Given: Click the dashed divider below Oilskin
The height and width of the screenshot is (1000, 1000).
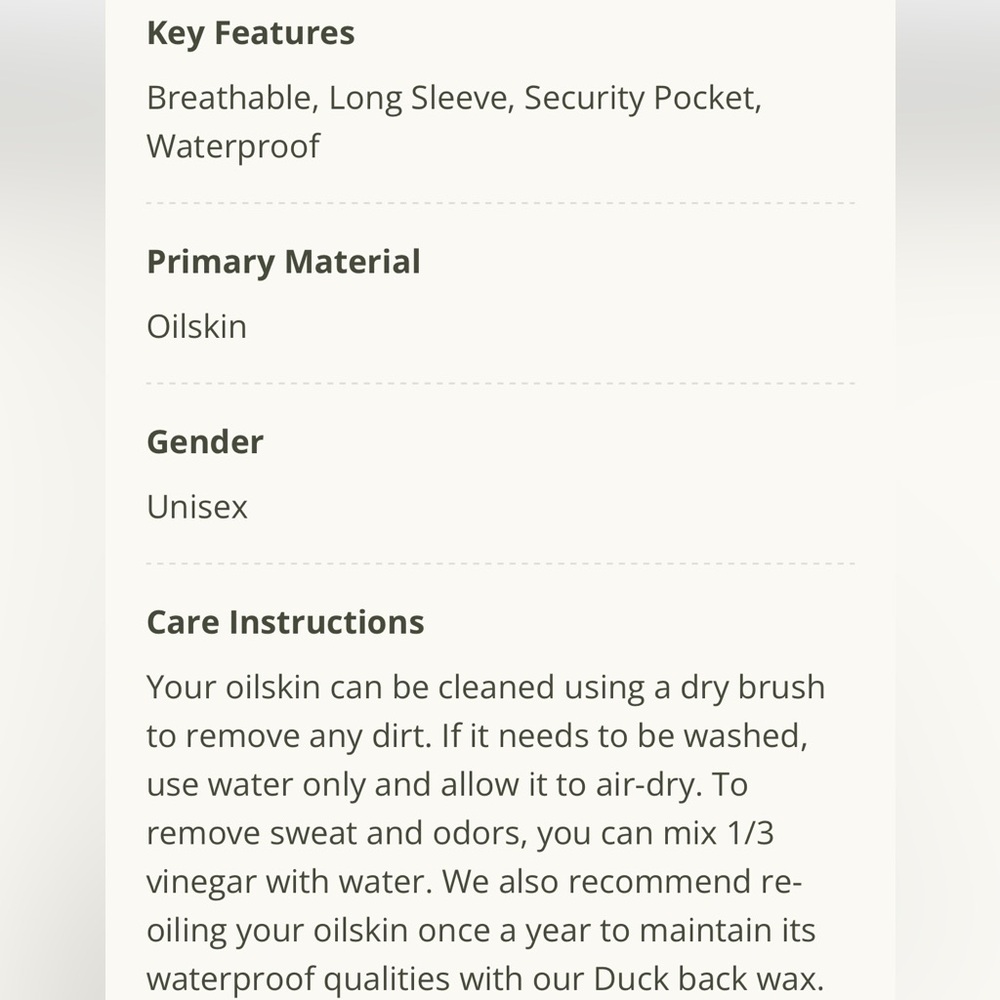Looking at the screenshot, I should point(500,383).
